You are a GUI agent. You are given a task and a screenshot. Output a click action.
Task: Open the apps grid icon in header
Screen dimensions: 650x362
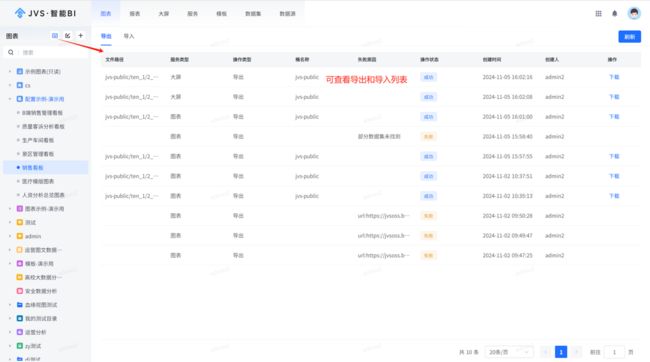click(598, 14)
